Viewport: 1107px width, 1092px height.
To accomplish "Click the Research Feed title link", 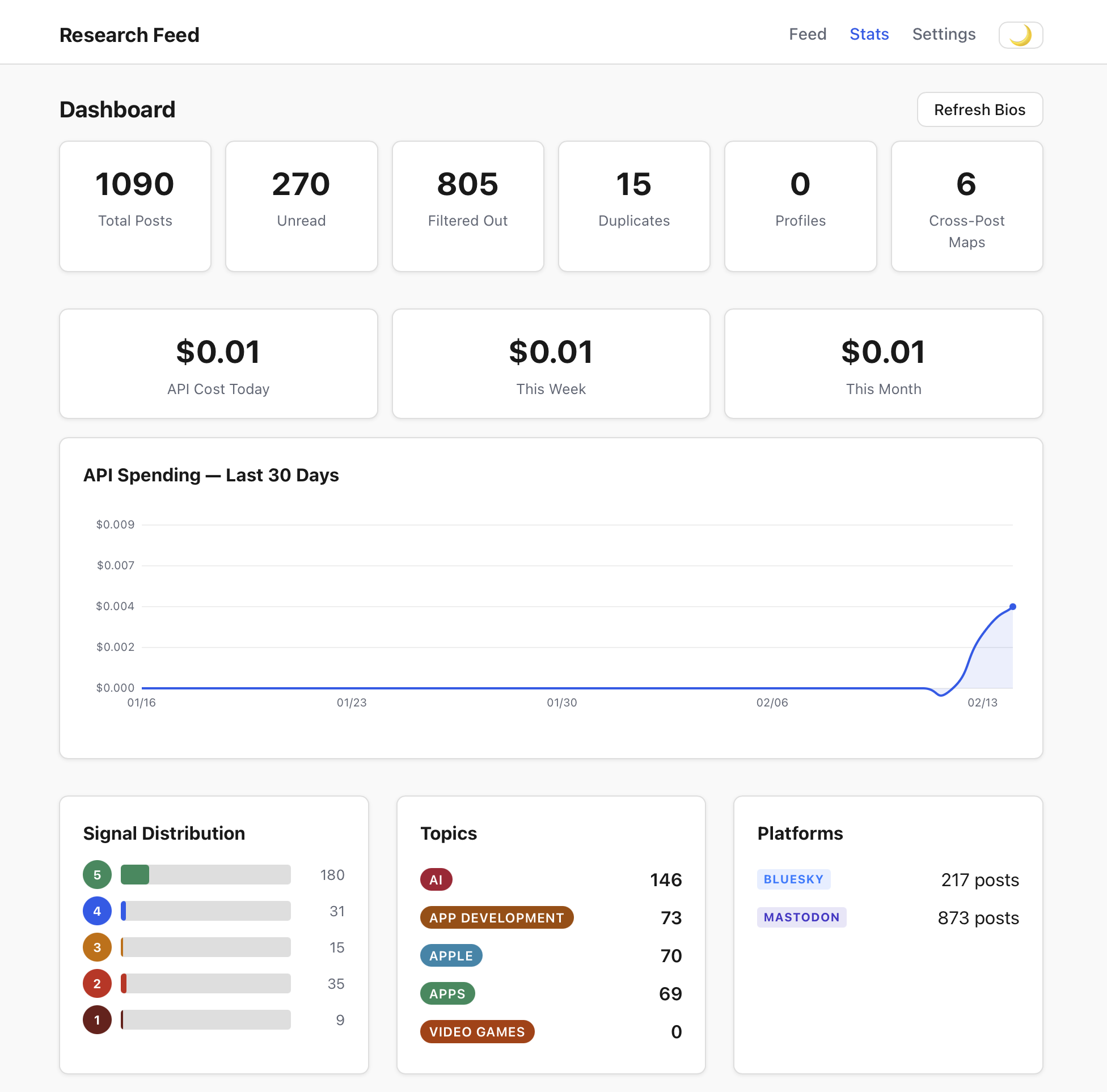I will (129, 35).
